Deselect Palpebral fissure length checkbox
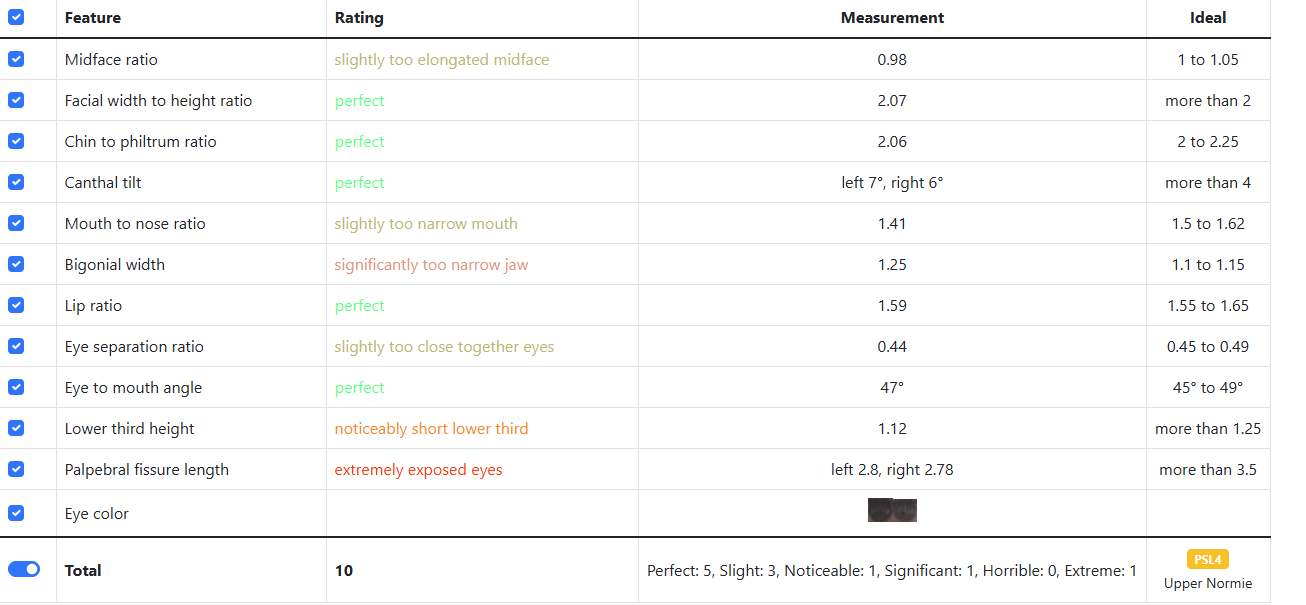 pyautogui.click(x=16, y=469)
